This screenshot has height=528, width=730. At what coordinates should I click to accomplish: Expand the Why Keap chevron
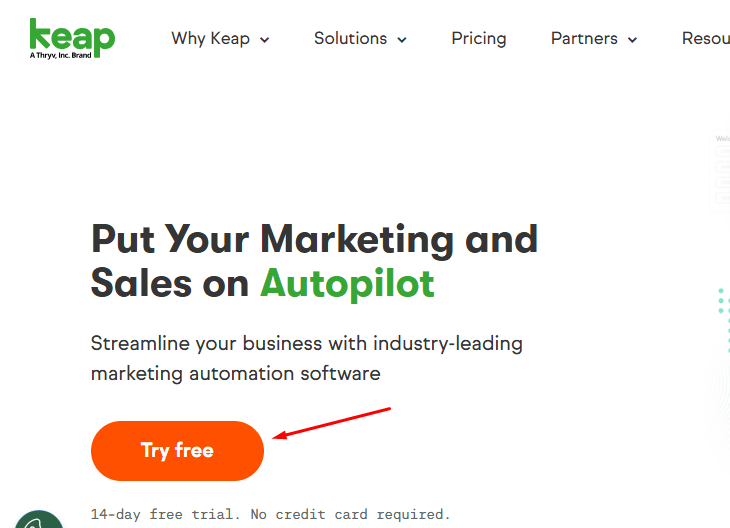pyautogui.click(x=265, y=40)
